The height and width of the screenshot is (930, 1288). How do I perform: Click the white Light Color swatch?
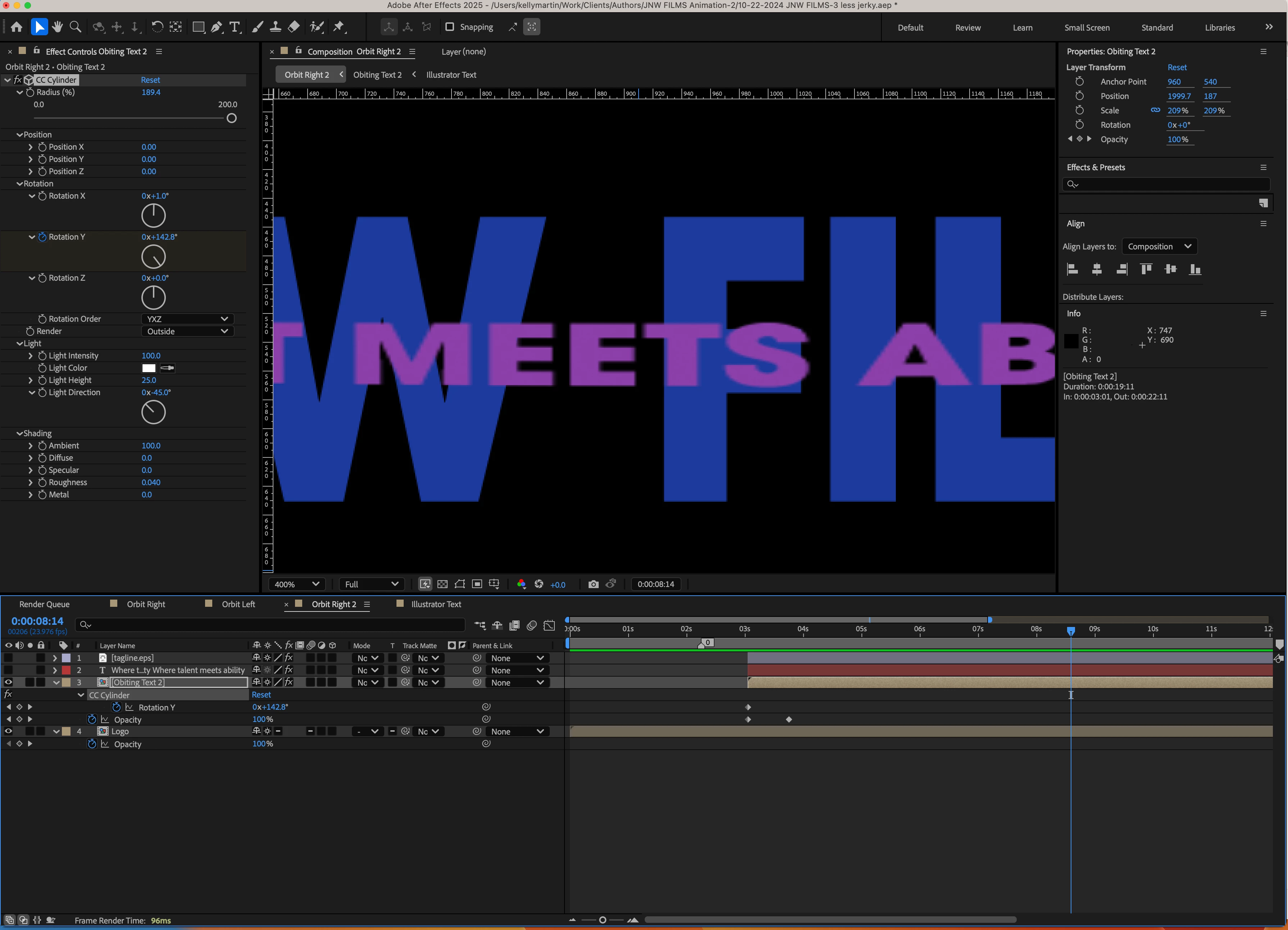pos(149,368)
